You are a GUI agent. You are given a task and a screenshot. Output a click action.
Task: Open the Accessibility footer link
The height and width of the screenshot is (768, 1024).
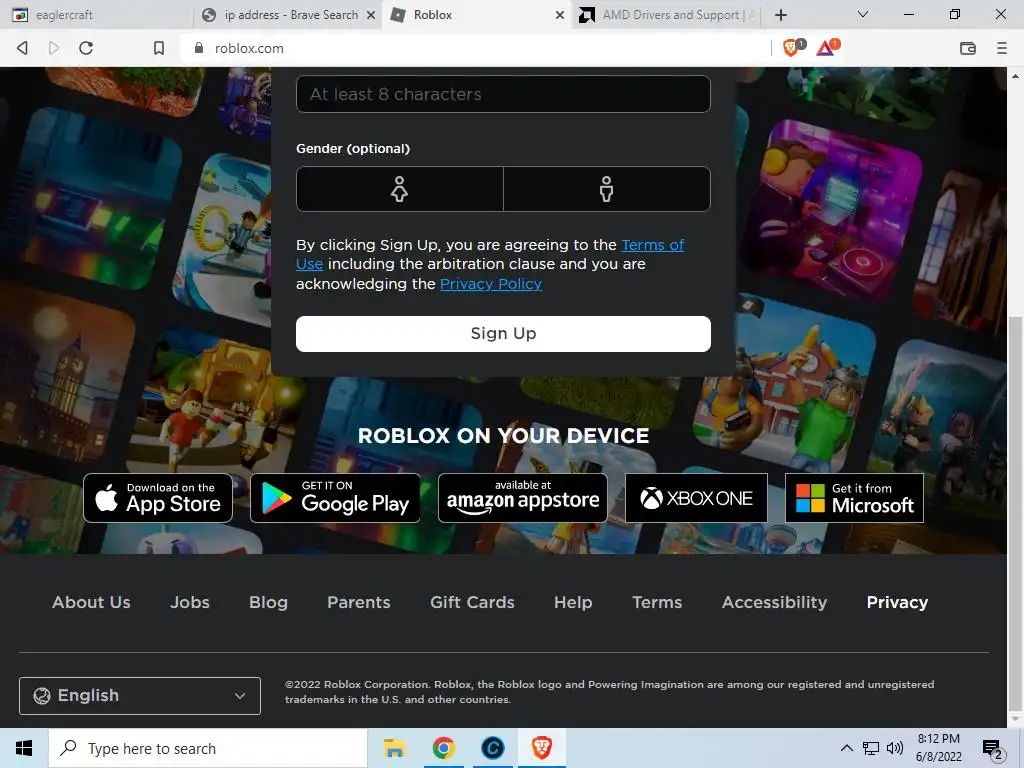point(775,602)
